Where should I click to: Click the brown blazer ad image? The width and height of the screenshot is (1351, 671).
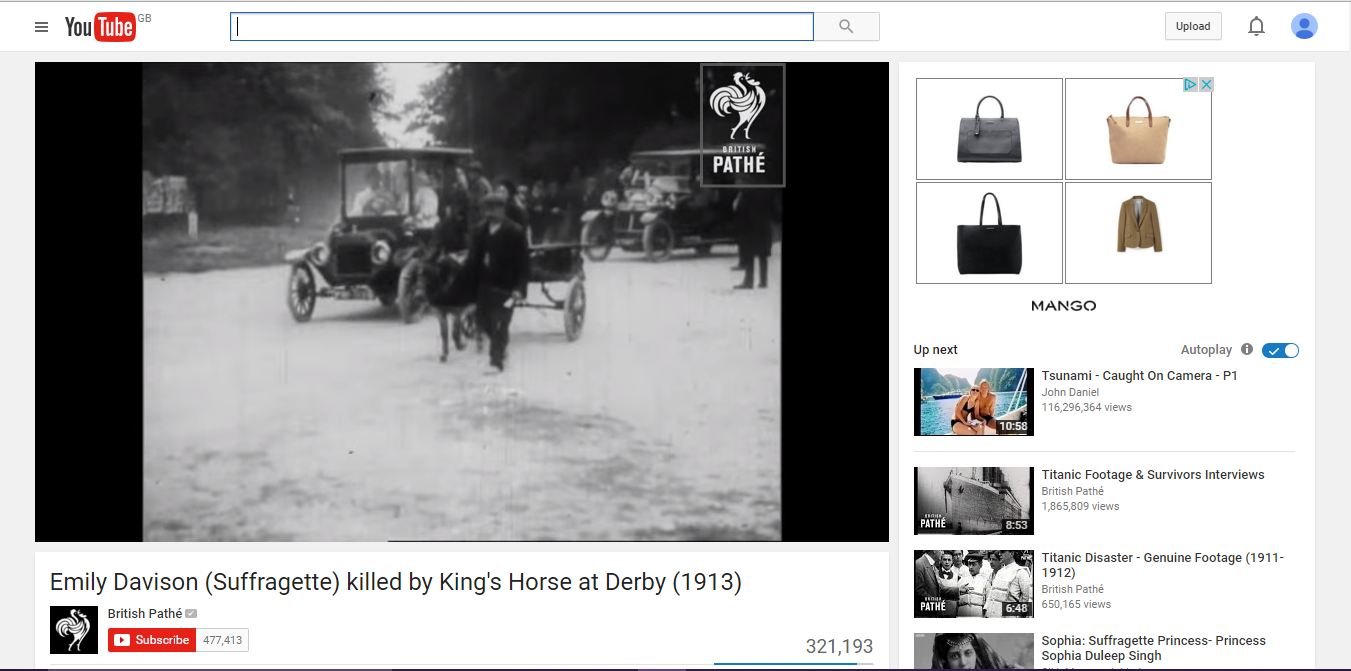coord(1138,233)
